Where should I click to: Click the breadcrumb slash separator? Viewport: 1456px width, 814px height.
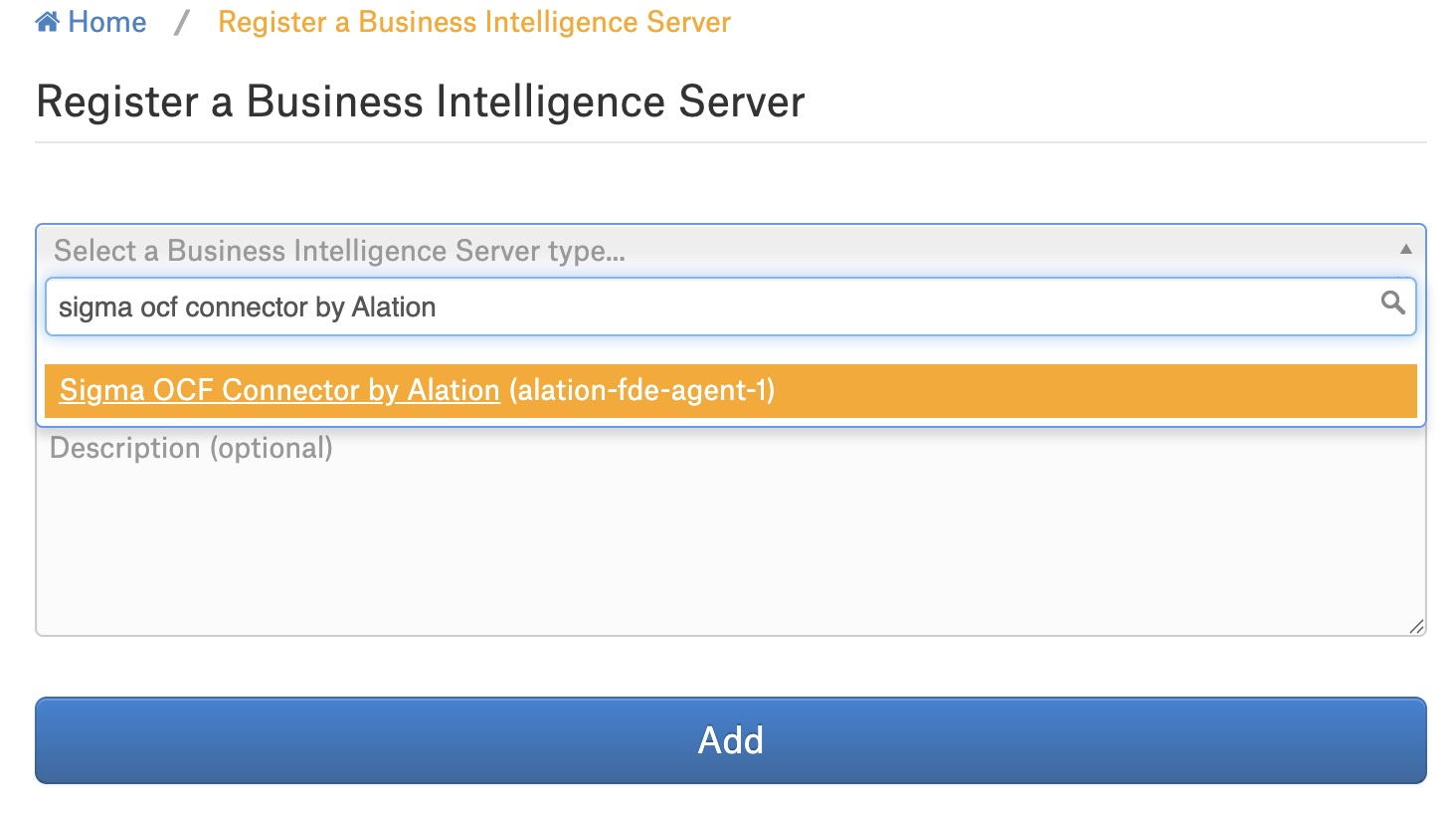pyautogui.click(x=182, y=22)
